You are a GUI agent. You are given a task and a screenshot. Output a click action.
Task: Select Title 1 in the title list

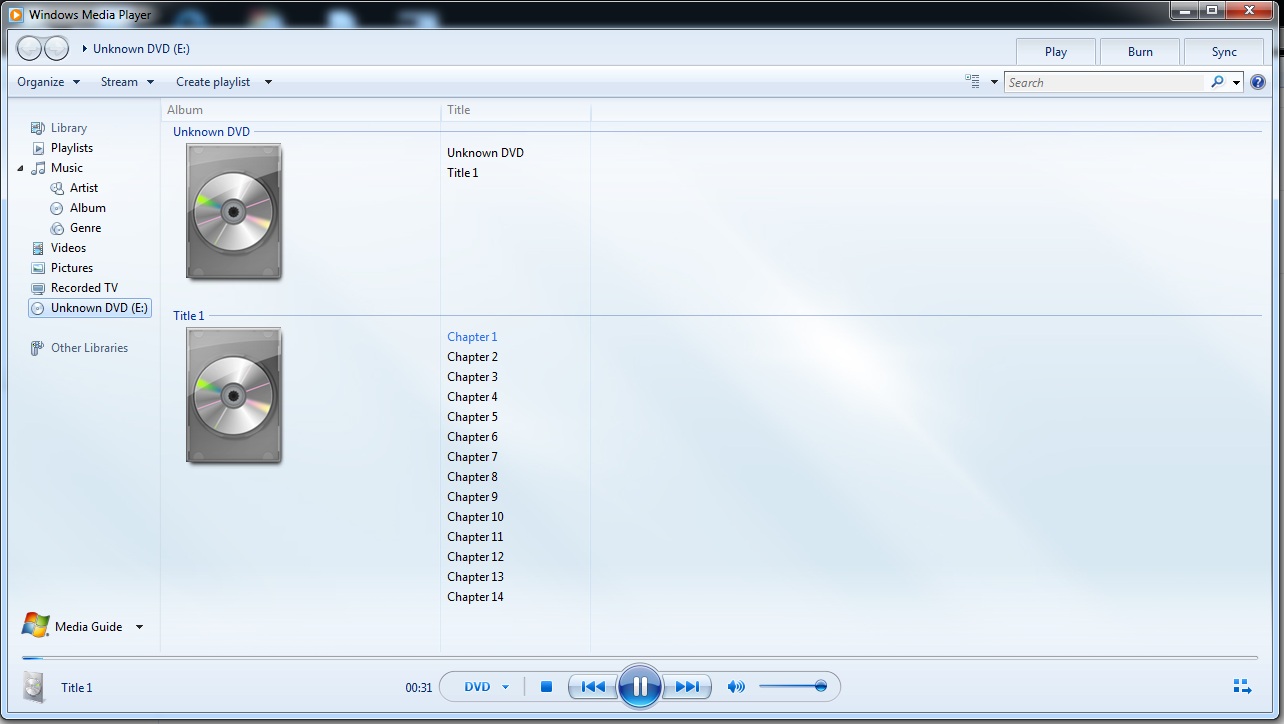point(463,173)
